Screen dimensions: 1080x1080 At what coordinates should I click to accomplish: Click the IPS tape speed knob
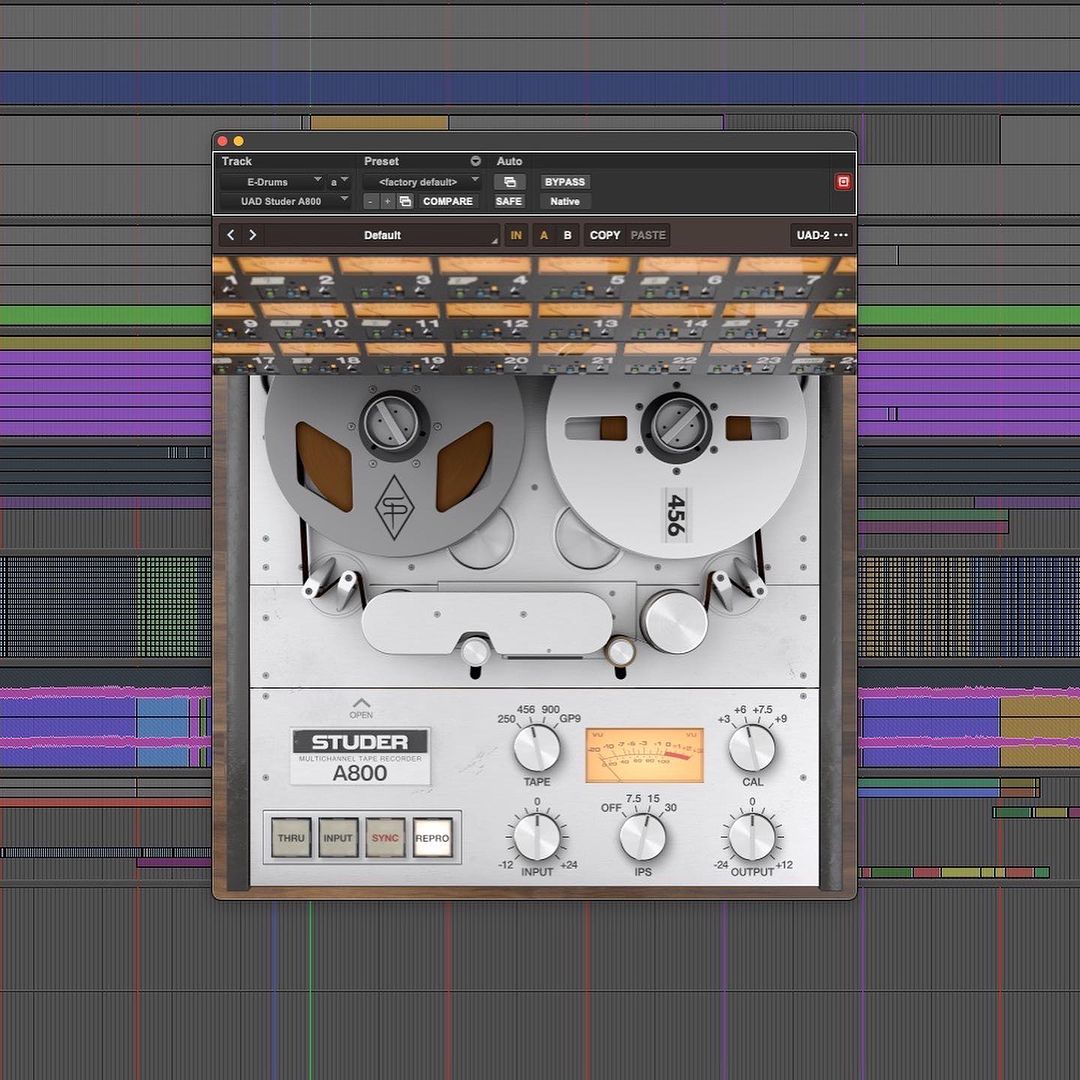pos(643,837)
